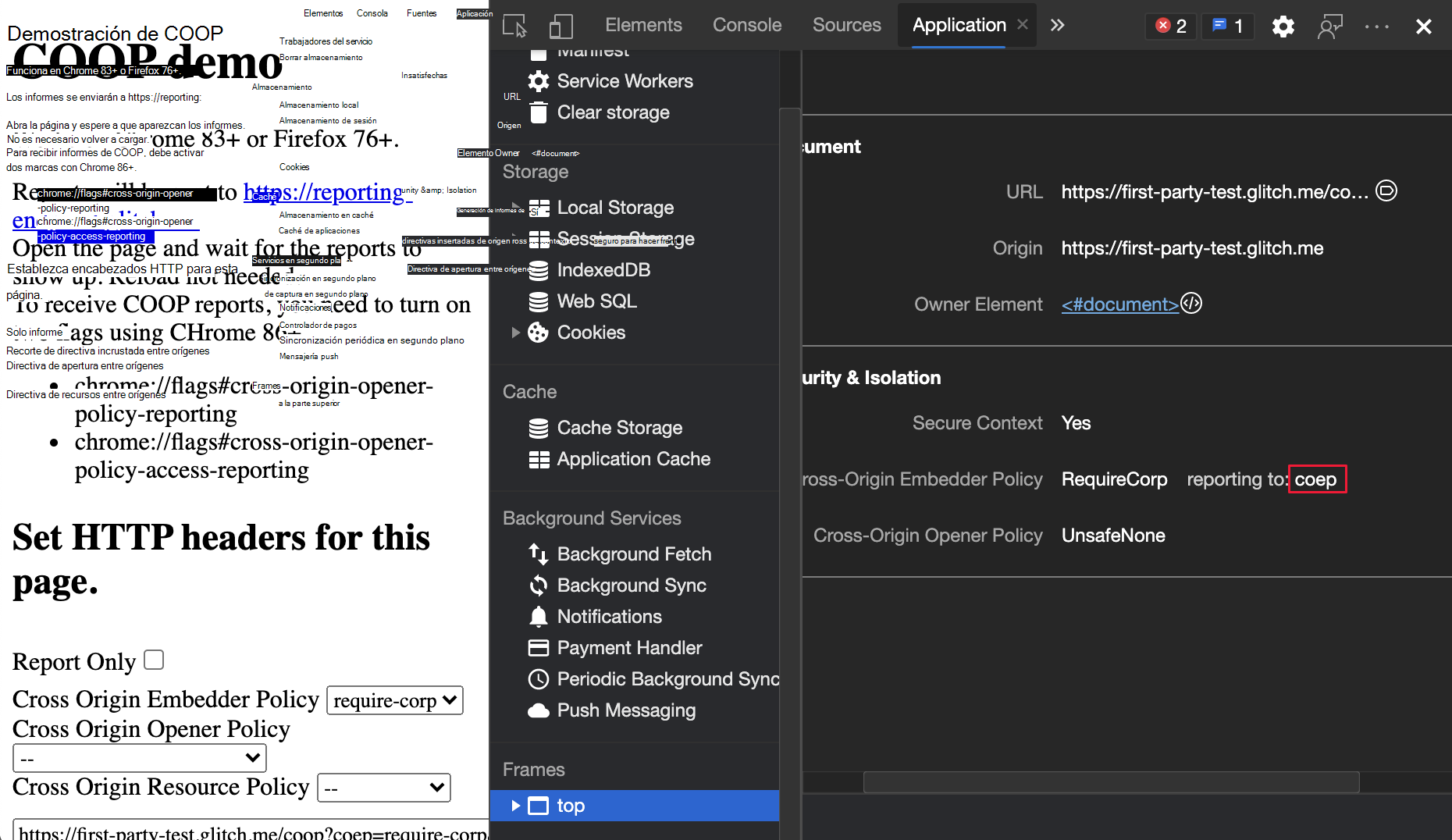Image resolution: width=1452 pixels, height=840 pixels.
Task: Click the UnsafeNone opener policy value
Action: click(1113, 536)
